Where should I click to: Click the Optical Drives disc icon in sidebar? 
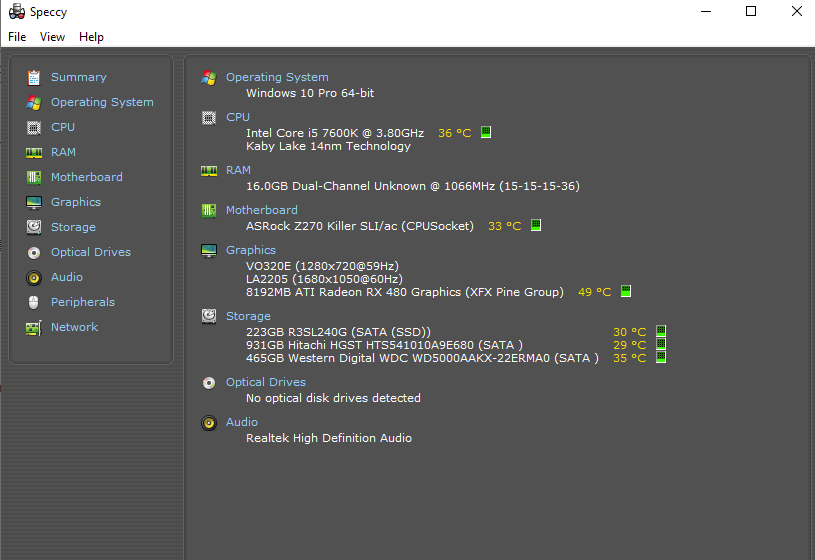pyautogui.click(x=34, y=253)
